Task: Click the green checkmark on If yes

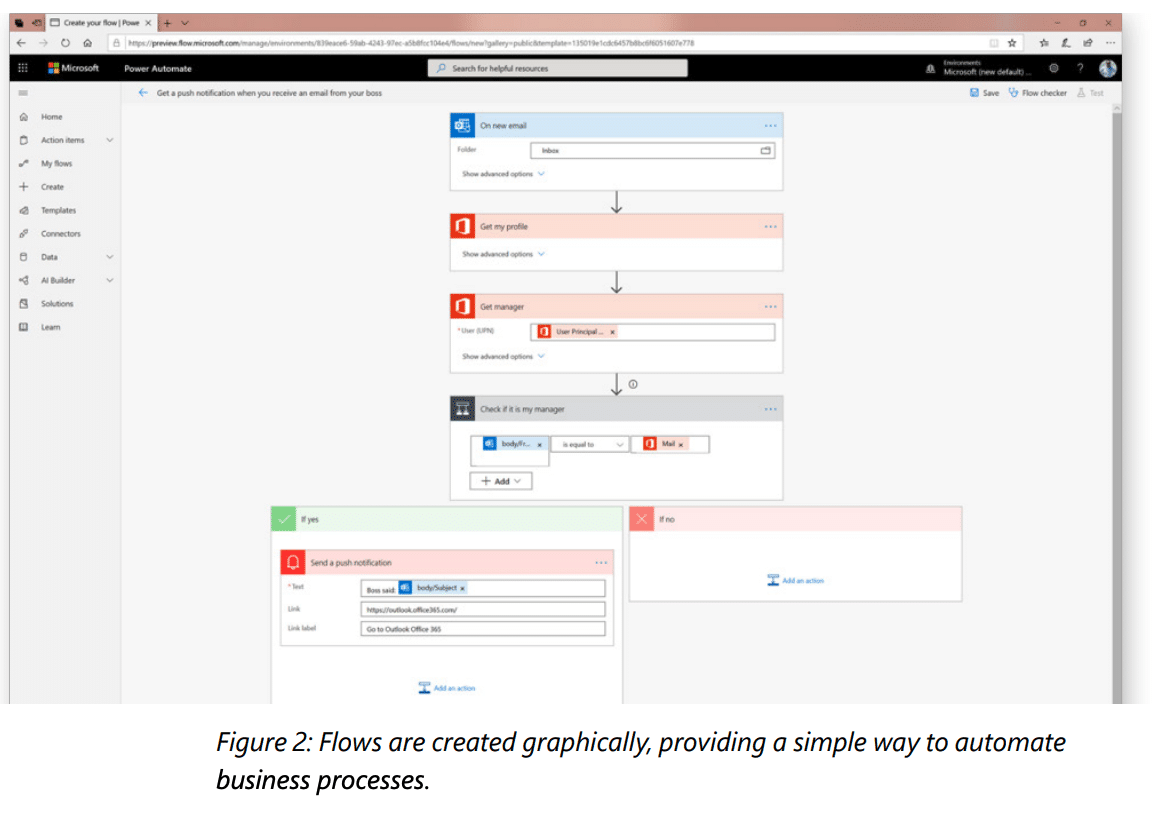Action: [x=284, y=519]
